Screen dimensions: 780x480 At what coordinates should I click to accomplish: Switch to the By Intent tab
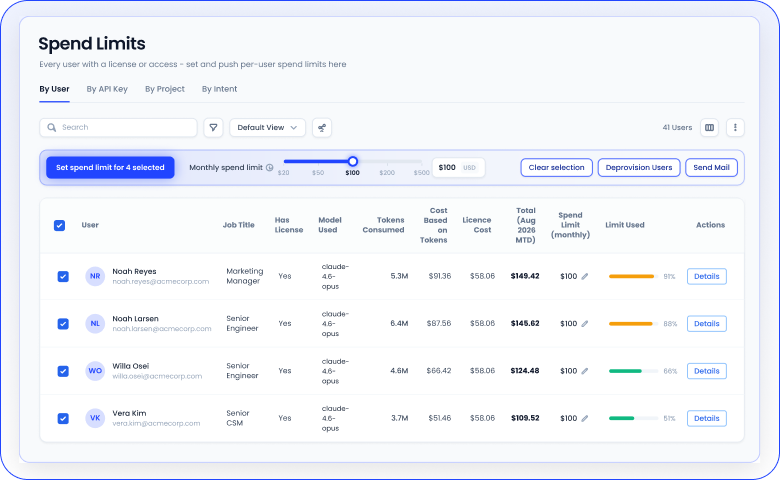219,89
